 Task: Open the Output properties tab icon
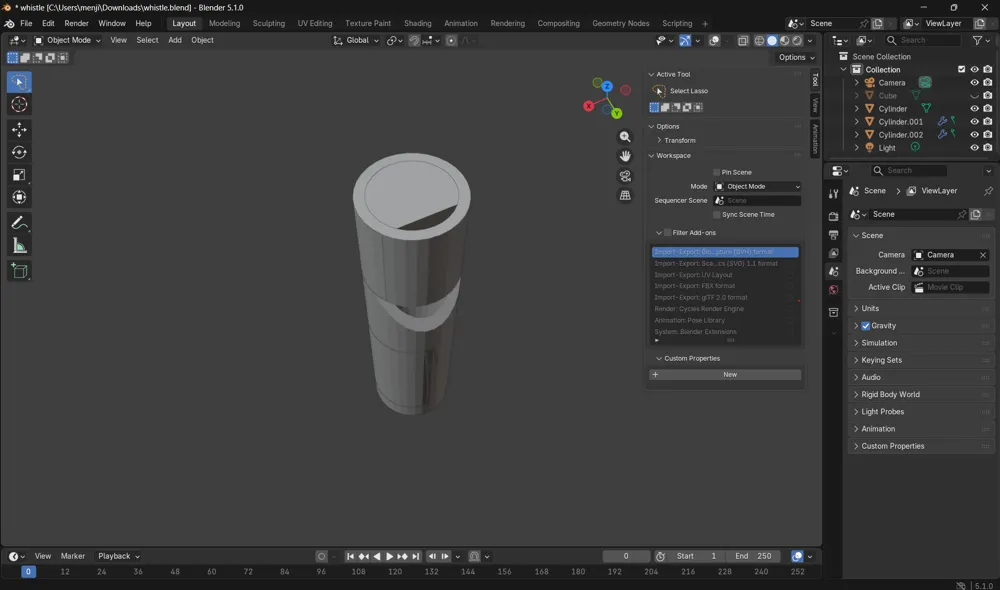834,235
